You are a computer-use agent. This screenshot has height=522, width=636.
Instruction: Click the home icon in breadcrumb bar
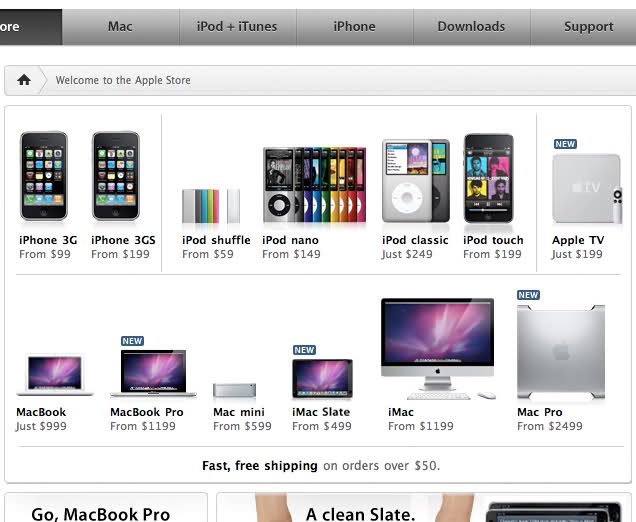(24, 80)
